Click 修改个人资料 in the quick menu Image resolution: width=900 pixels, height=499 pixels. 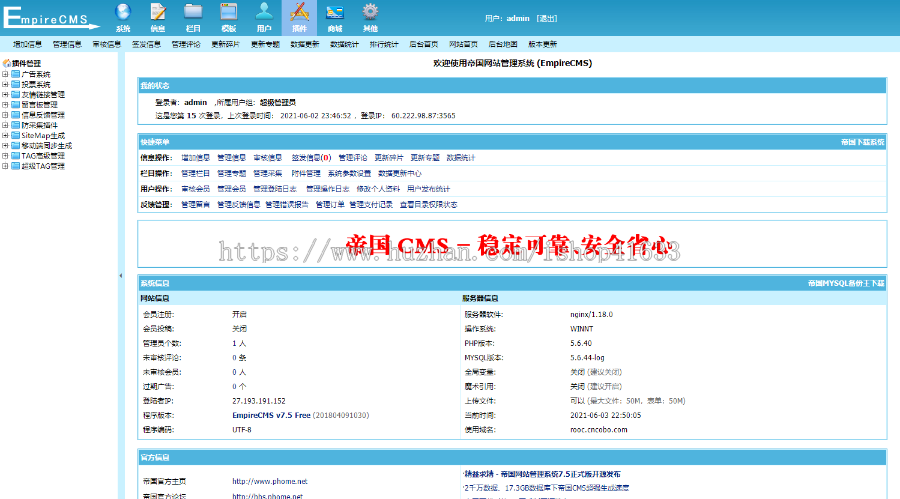tap(378, 188)
